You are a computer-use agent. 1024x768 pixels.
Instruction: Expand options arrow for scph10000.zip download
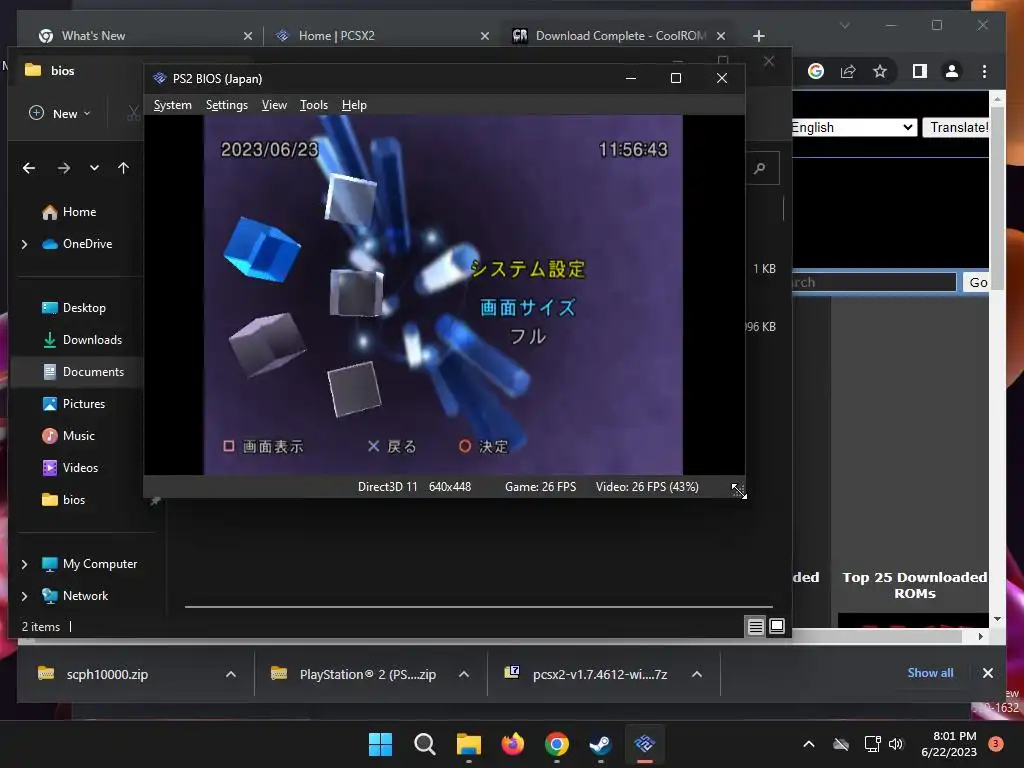(231, 674)
